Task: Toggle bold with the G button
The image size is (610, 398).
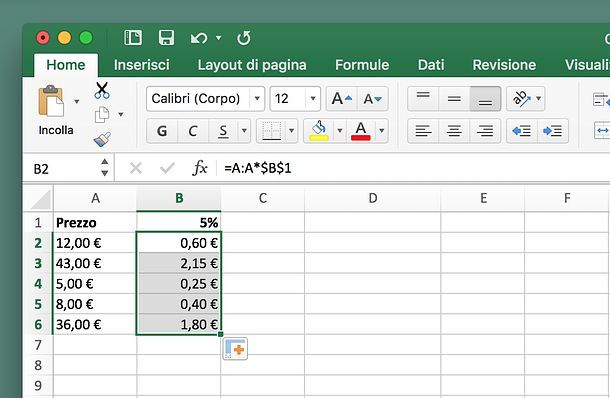Action: (x=162, y=131)
